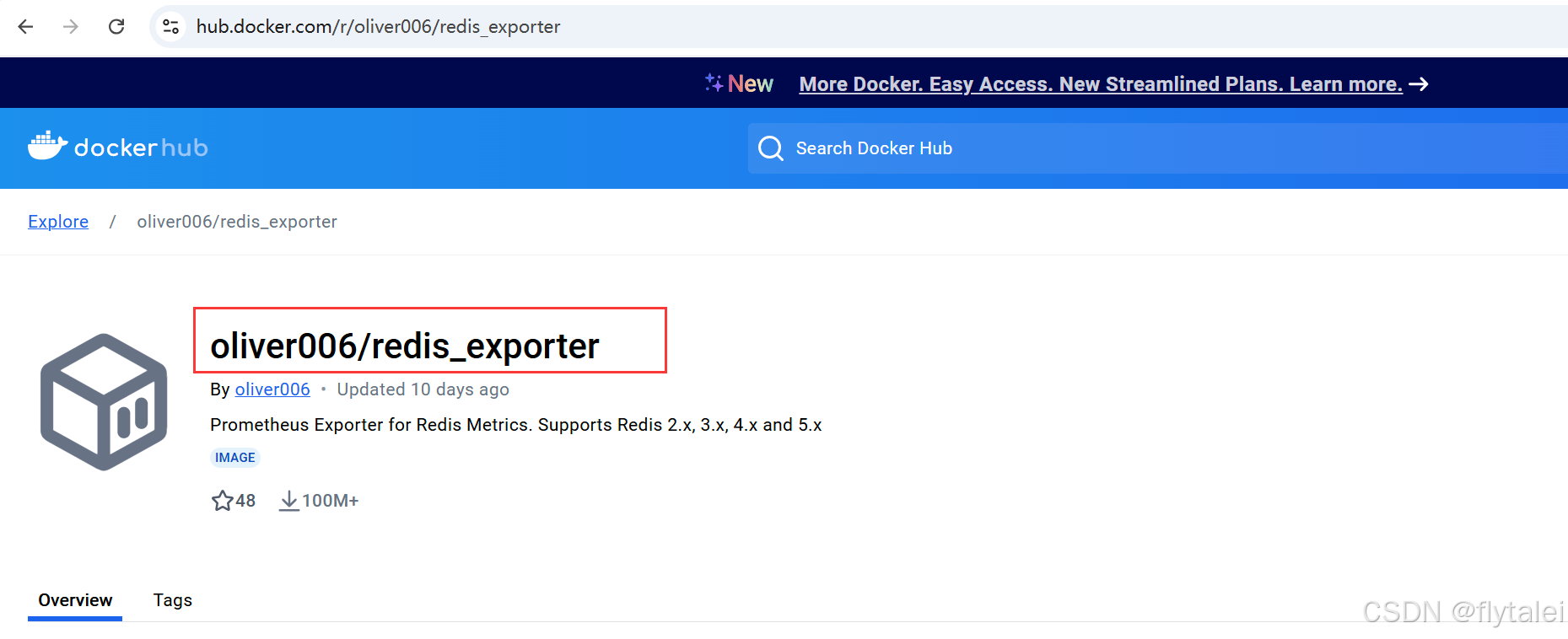Open the Explore breadcrumb link
Screen dimensions: 1568x639
point(58,222)
